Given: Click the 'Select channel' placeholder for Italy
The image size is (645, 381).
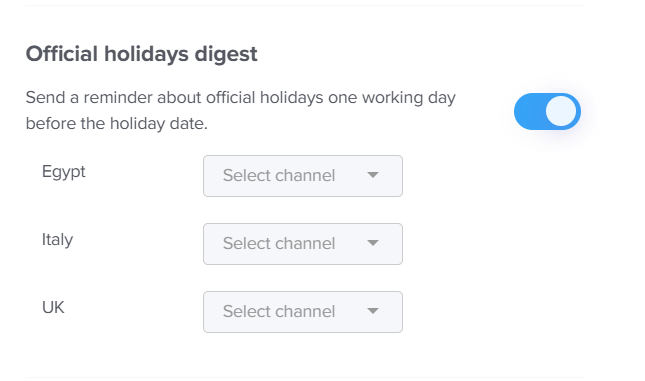Looking at the screenshot, I should (x=279, y=243).
